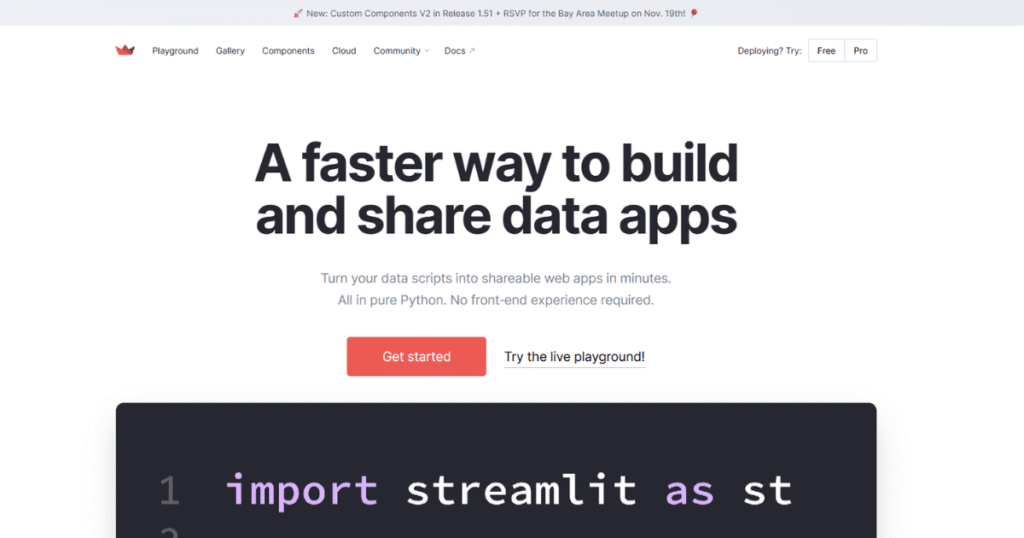Click the rocket icon in announcement banner

298,13
